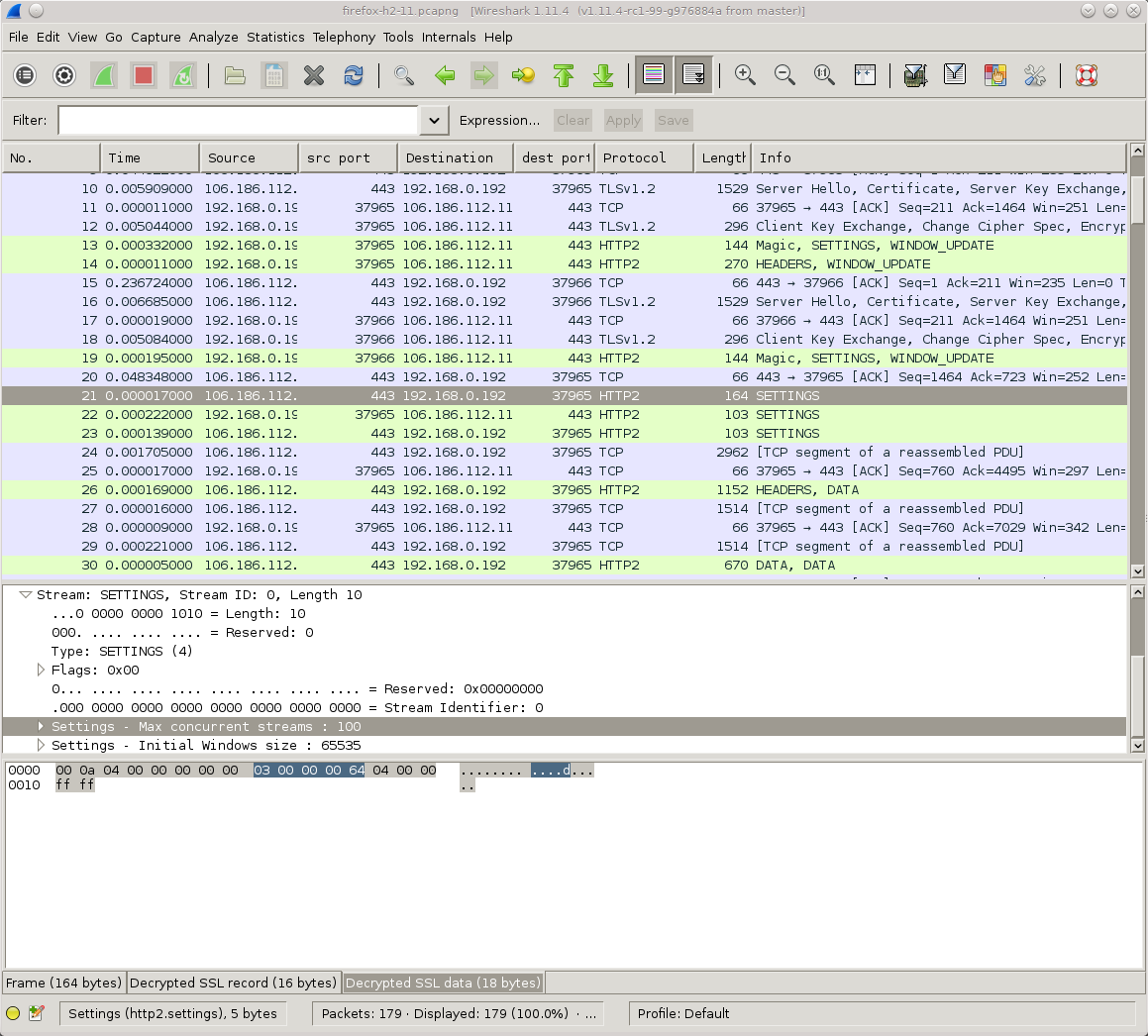Restart the current capture
This screenshot has width=1148, height=1036.
click(183, 74)
